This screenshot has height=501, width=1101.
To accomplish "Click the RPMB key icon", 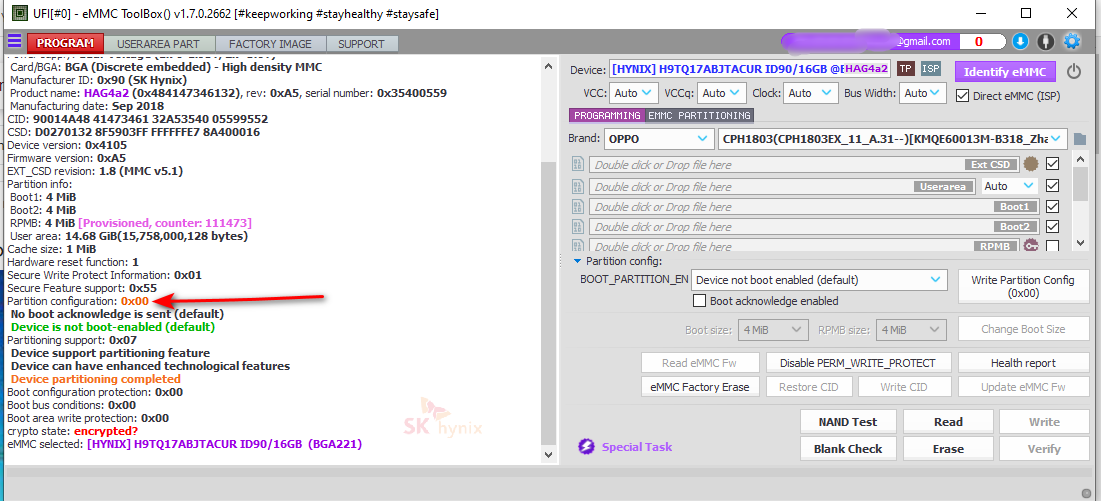I will 1031,246.
